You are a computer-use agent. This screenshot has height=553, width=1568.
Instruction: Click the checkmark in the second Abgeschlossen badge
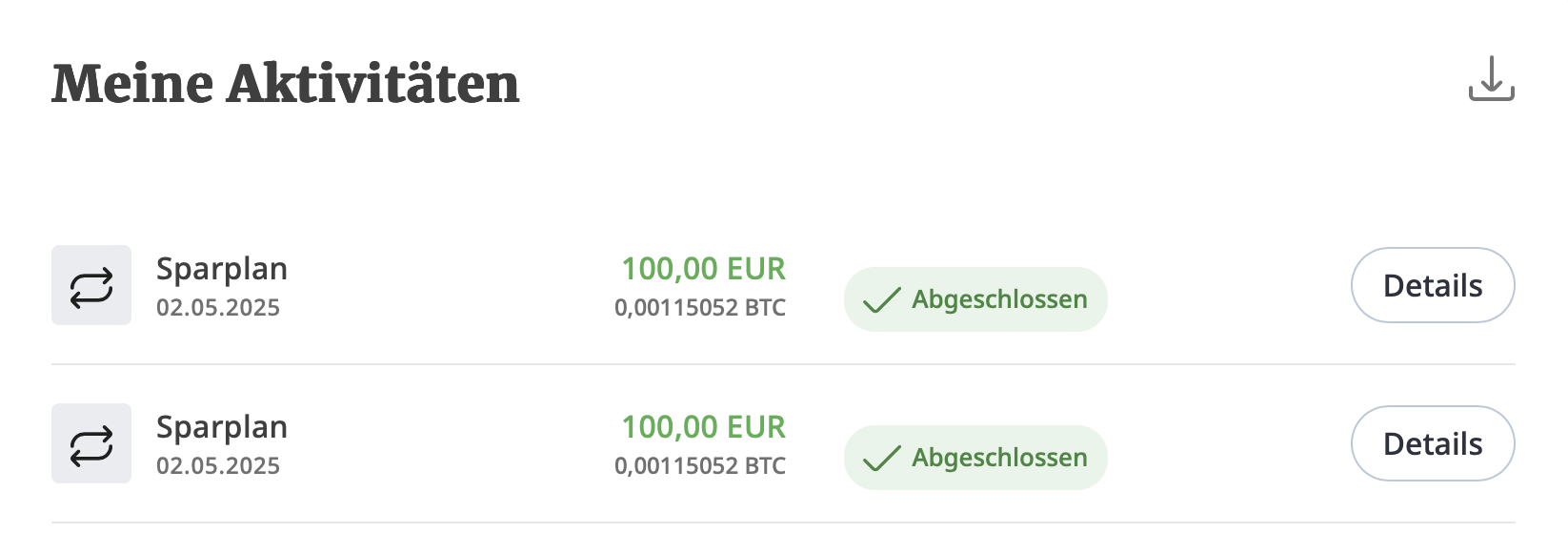[x=881, y=459]
